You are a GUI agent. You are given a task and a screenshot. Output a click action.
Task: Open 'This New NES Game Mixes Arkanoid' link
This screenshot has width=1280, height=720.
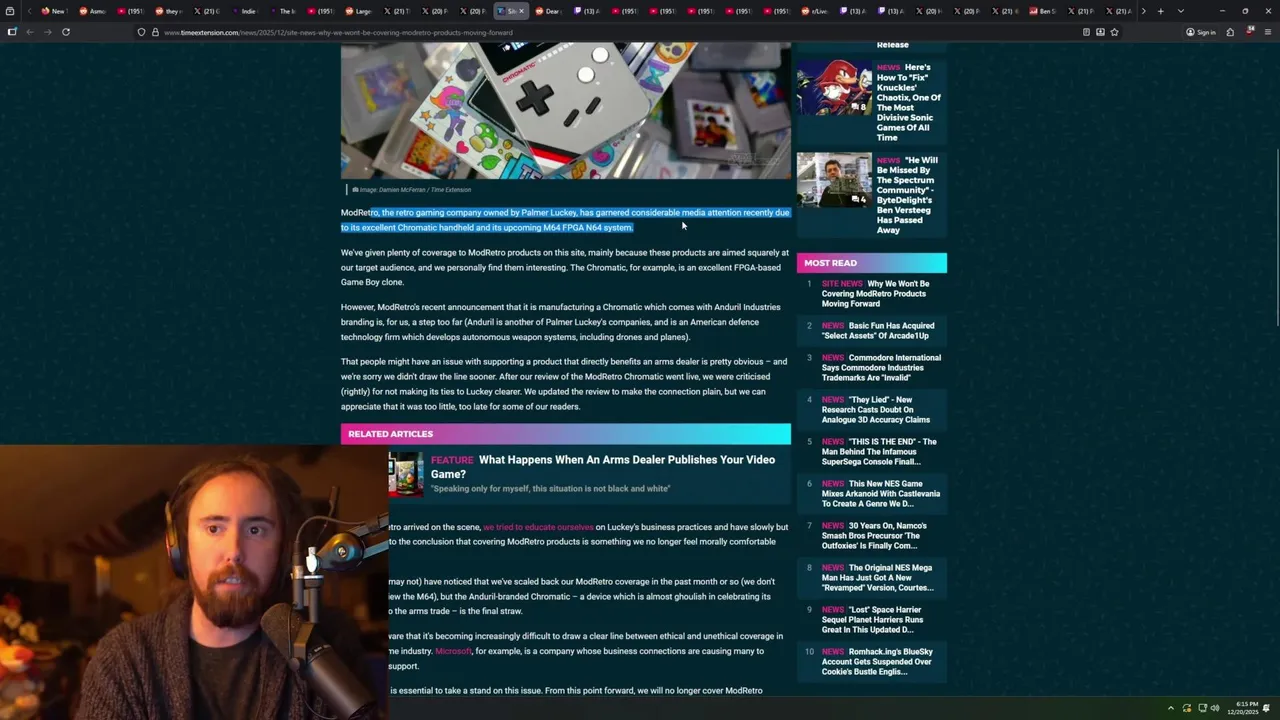(x=881, y=493)
